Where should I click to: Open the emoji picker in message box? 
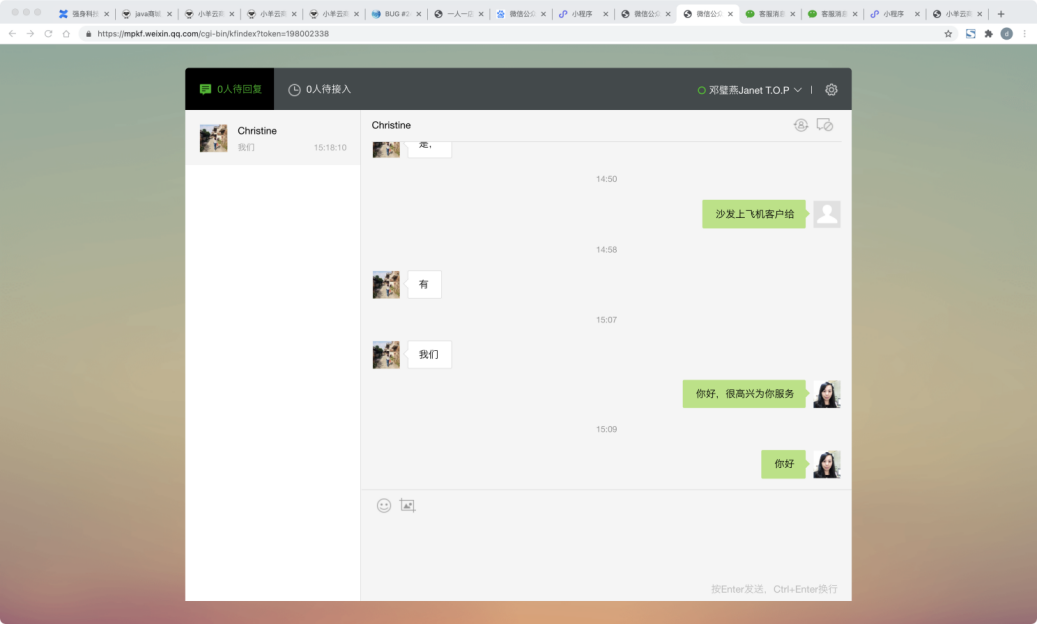click(384, 506)
